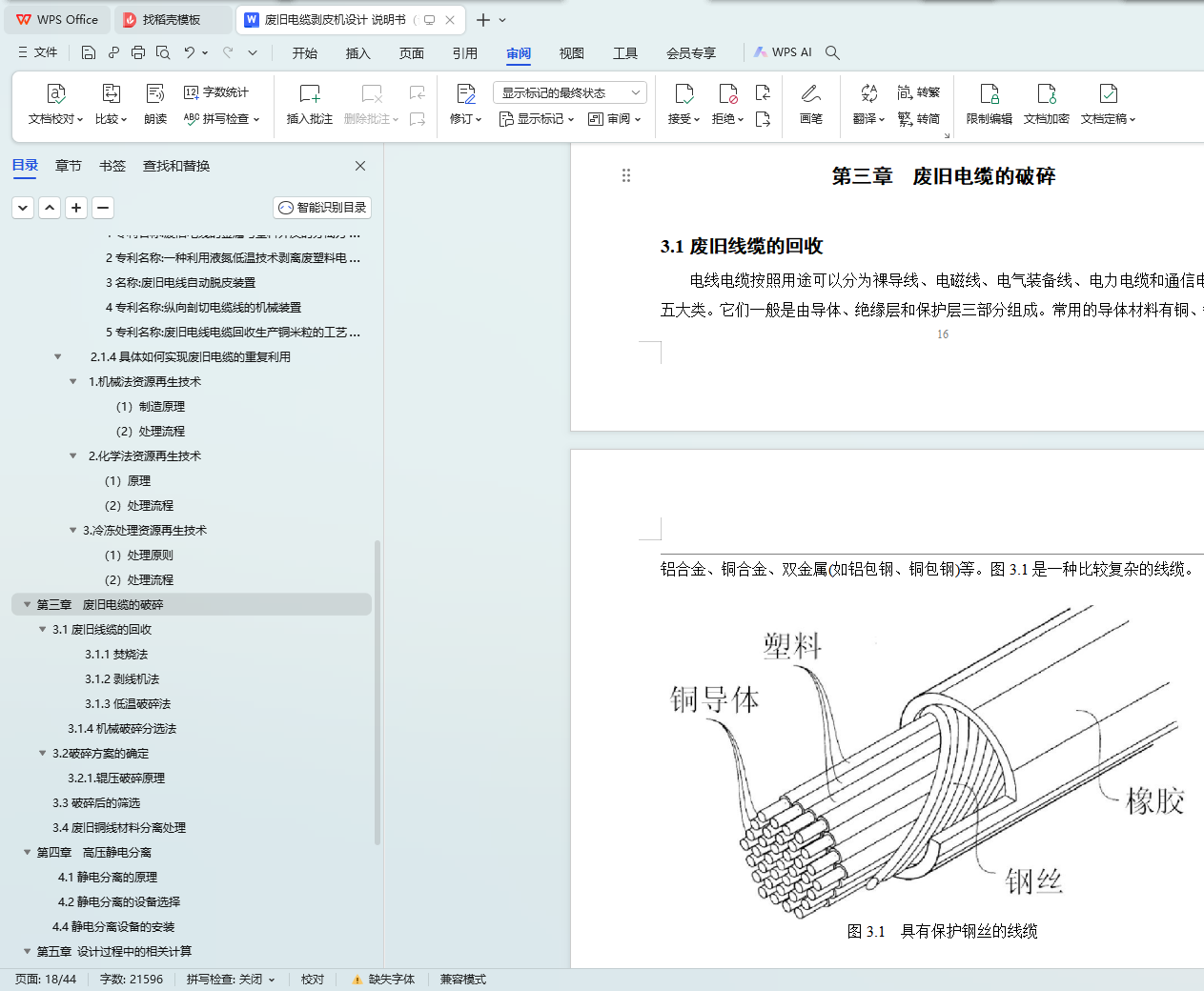Click the undo arrow icon
The image size is (1204, 991).
(190, 52)
